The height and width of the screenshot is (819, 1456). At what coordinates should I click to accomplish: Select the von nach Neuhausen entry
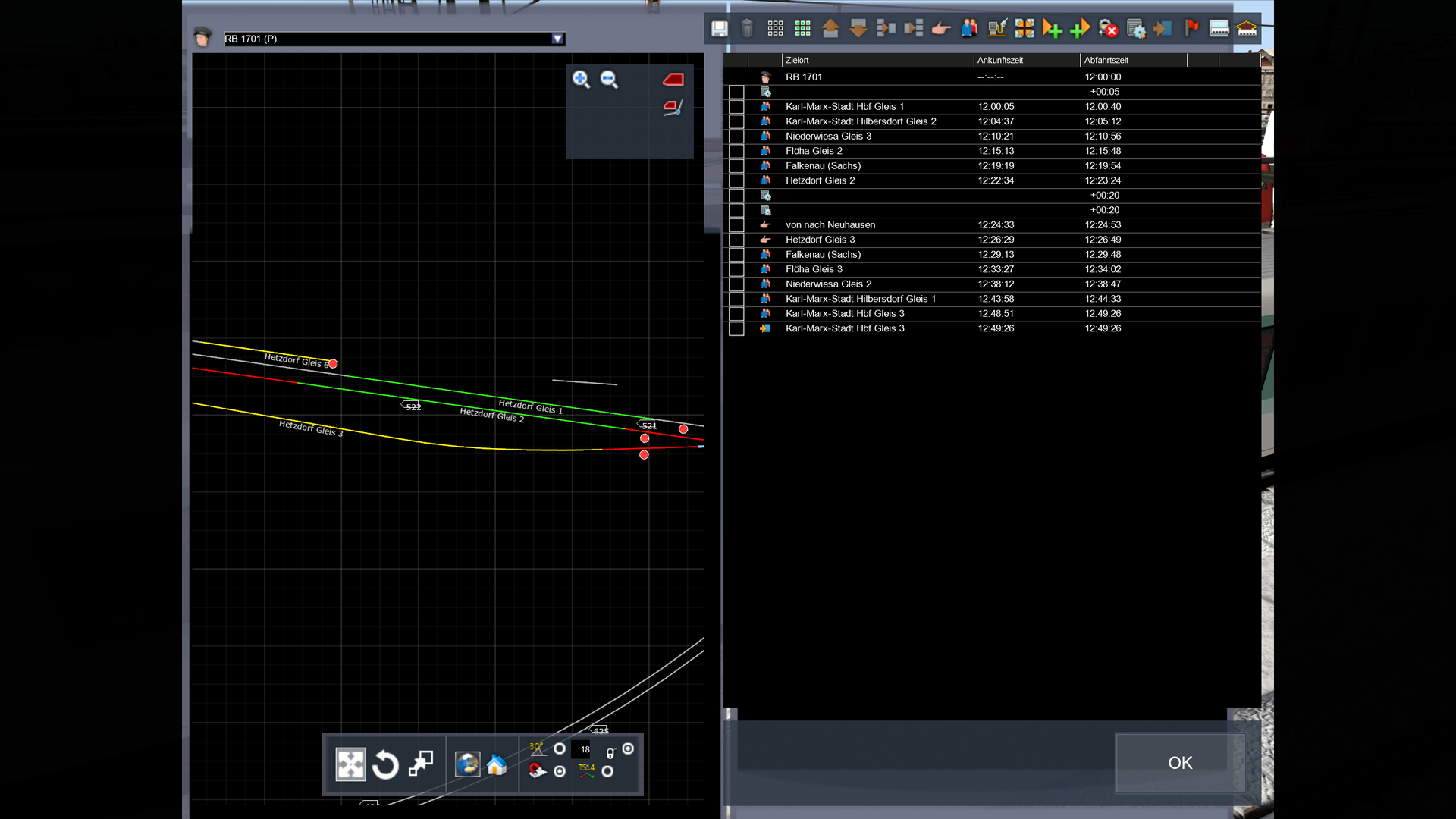click(x=830, y=225)
